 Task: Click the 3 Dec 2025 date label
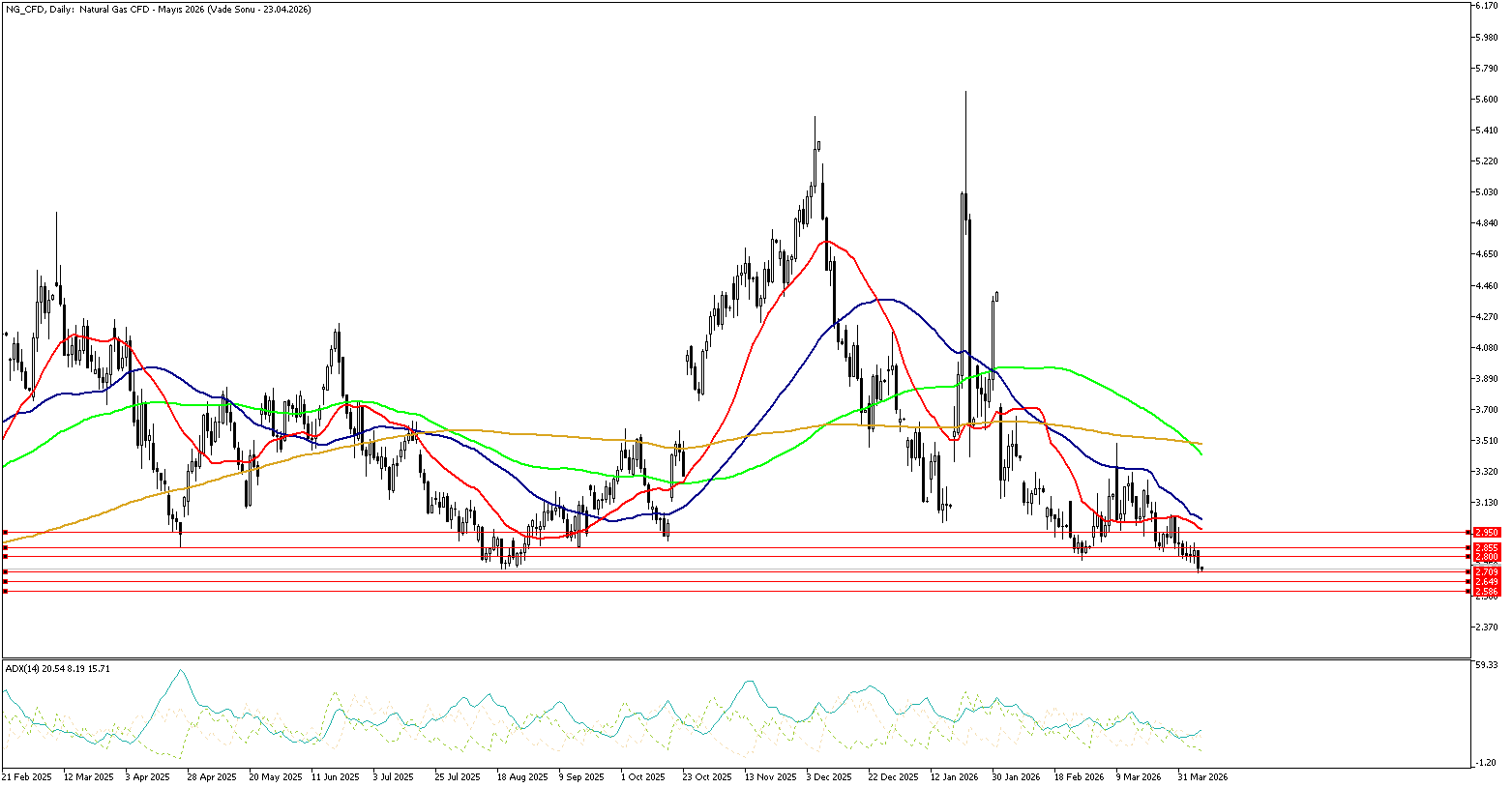coord(829,776)
